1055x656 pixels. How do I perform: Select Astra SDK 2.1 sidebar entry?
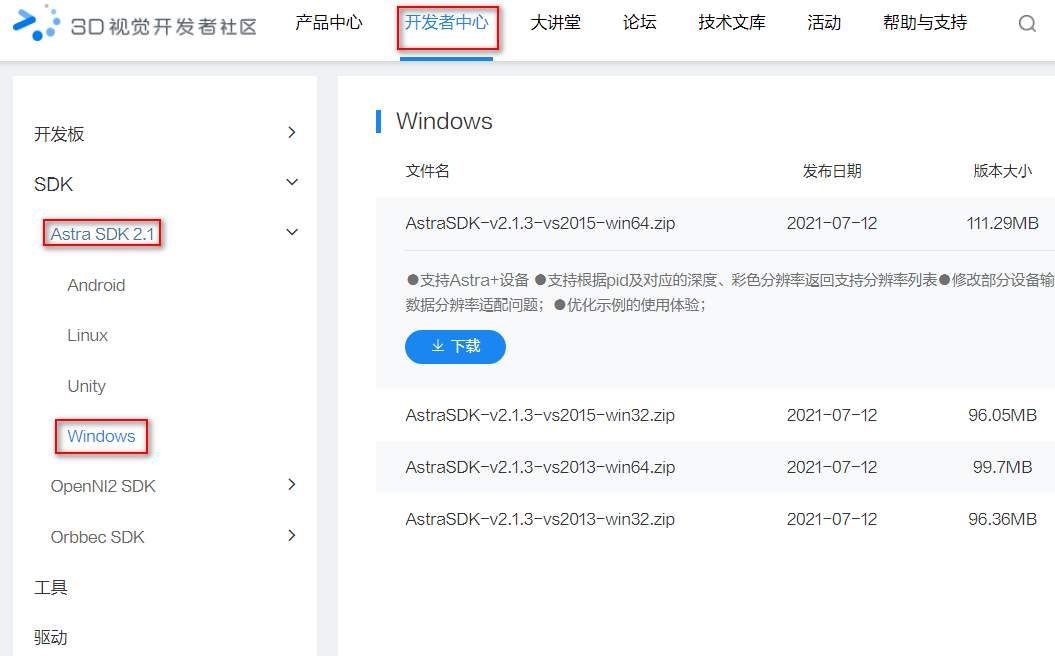(x=102, y=234)
